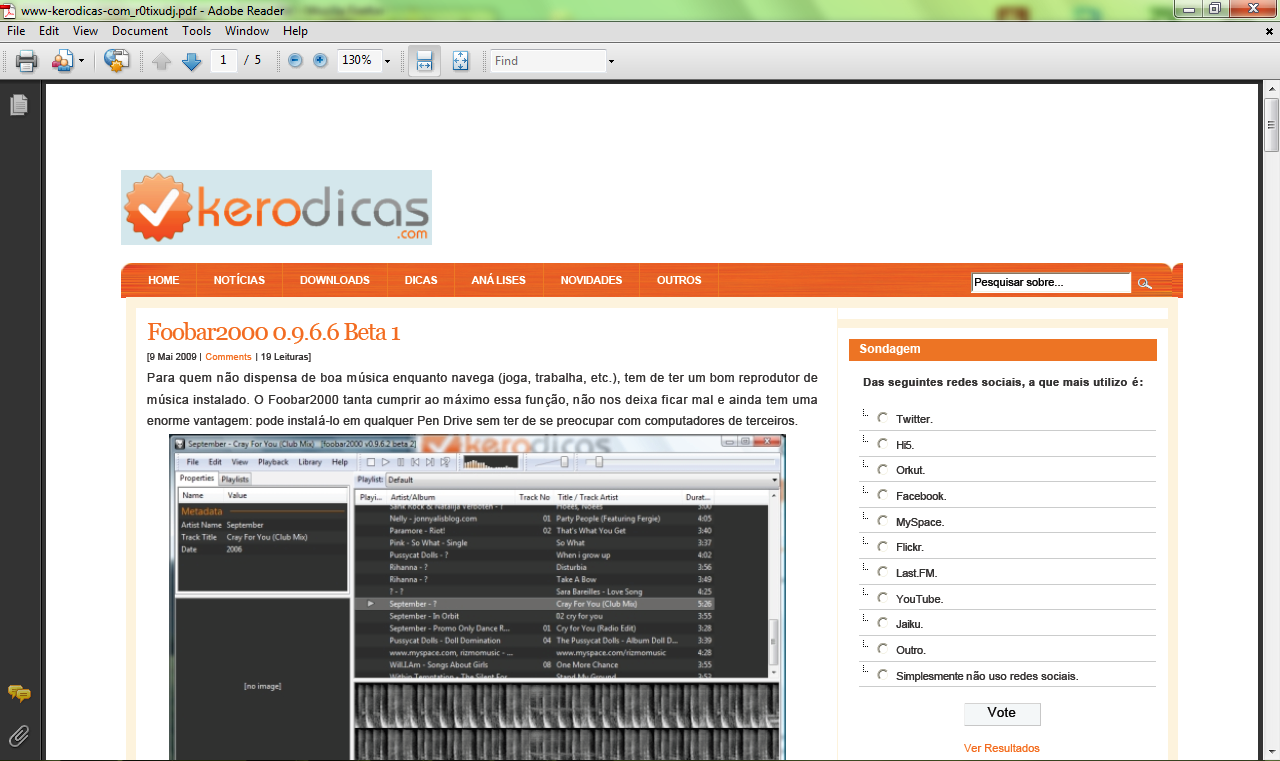Open the Help menu
1280x761 pixels.
point(295,31)
